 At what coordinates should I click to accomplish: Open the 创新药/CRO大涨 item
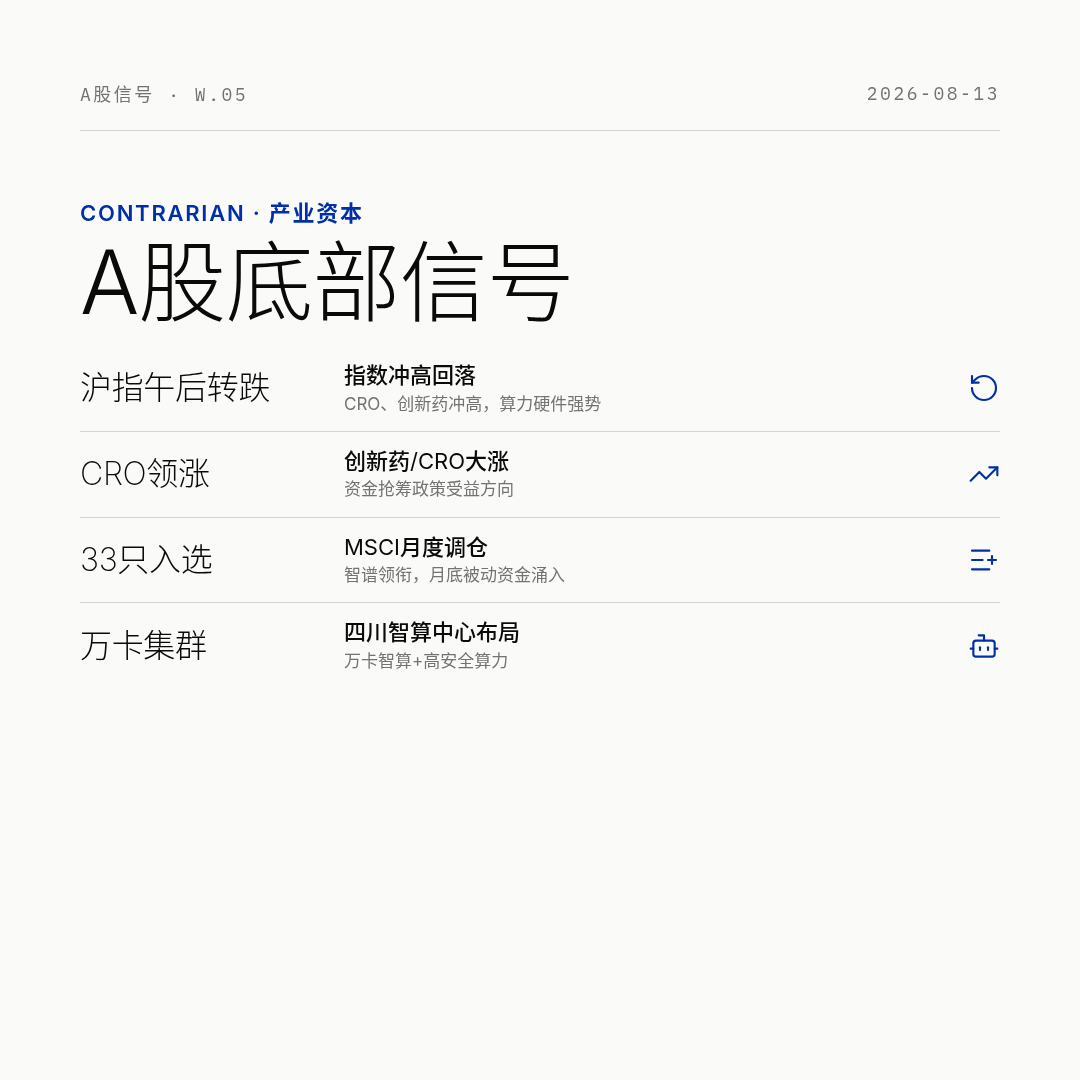tap(426, 461)
